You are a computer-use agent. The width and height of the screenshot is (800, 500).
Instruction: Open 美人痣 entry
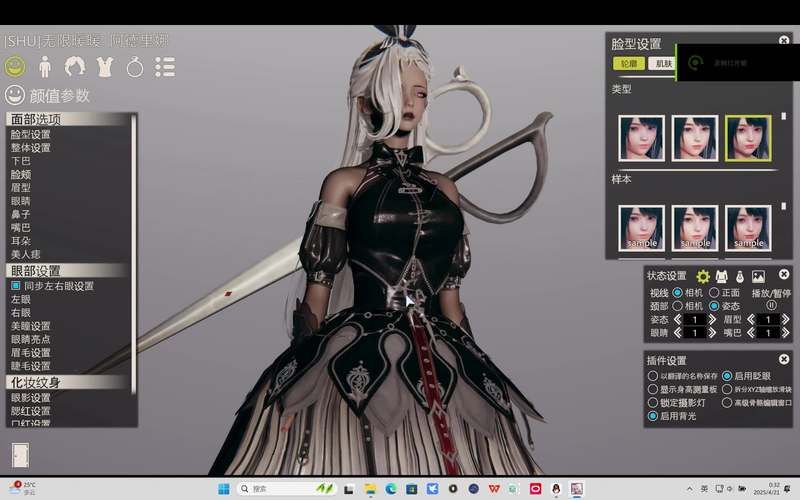click(x=26, y=254)
